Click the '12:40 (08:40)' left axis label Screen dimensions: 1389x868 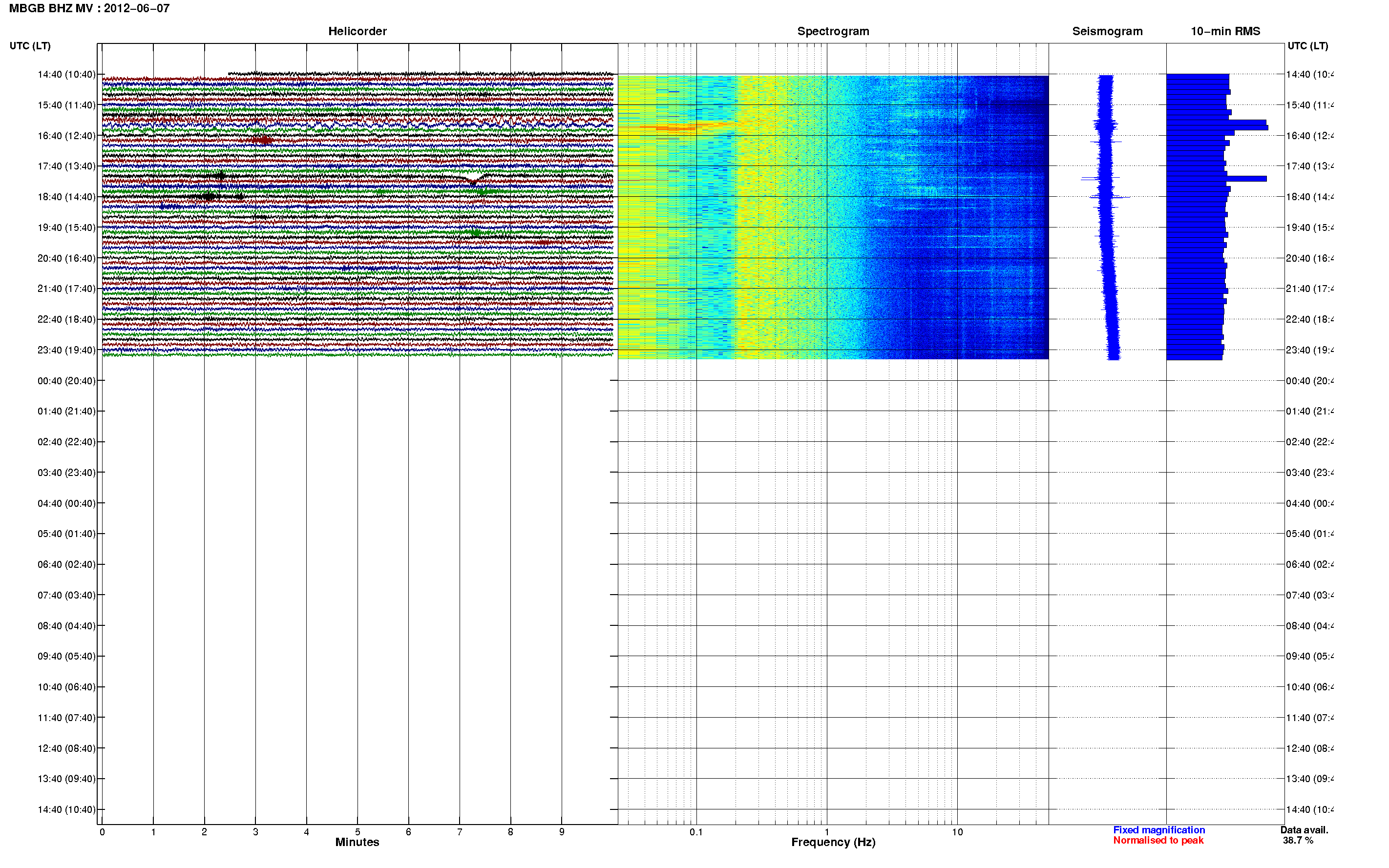[66, 748]
